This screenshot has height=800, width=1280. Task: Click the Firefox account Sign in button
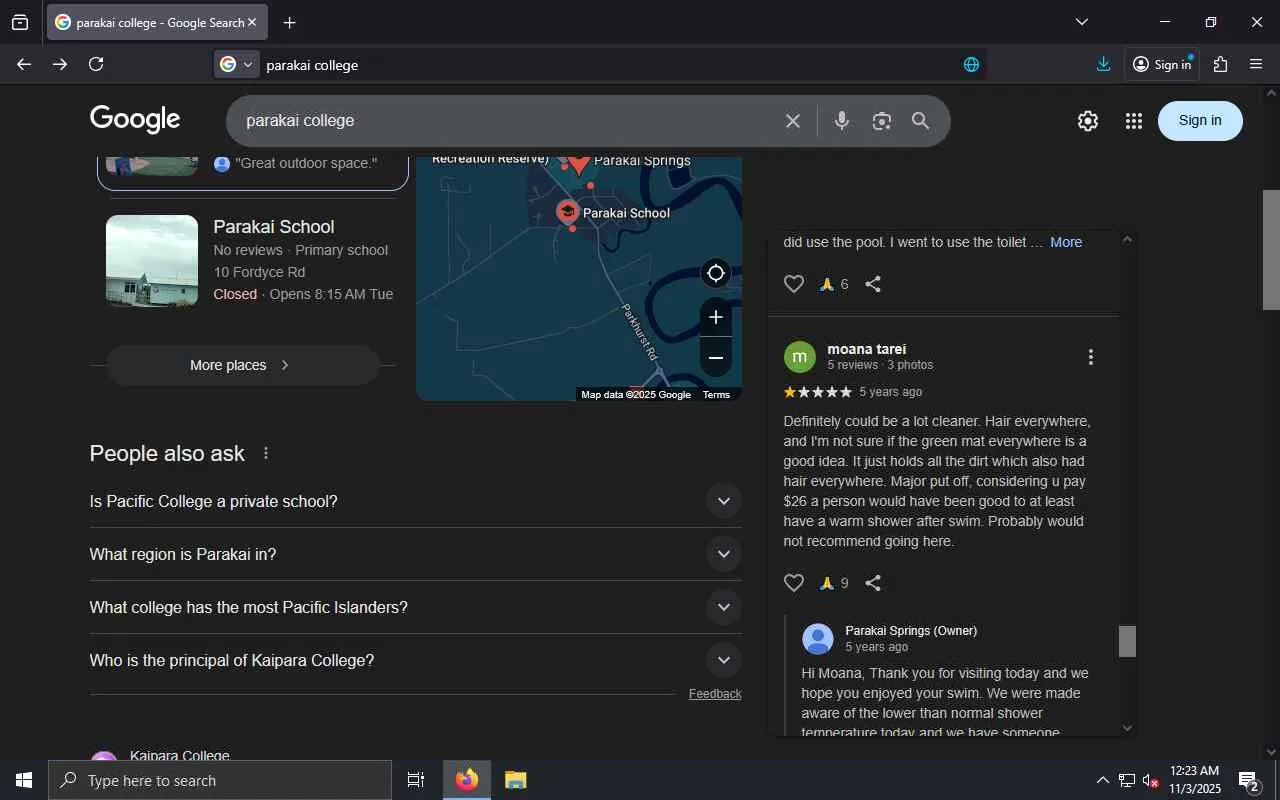click(1162, 64)
